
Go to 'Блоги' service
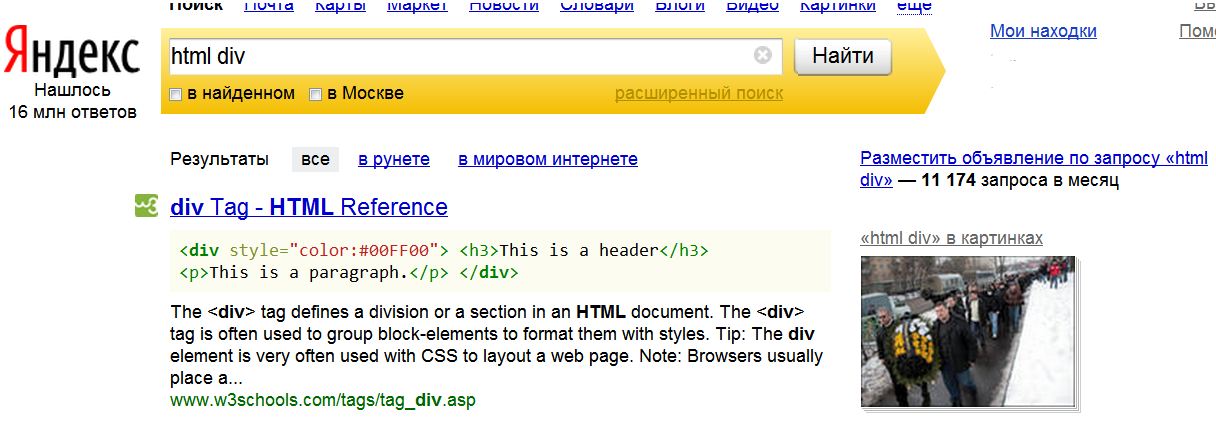(680, 6)
